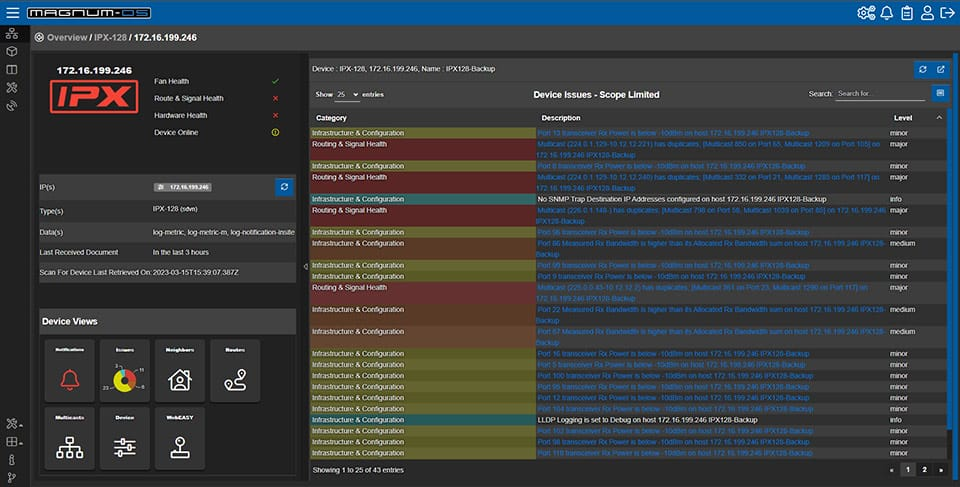
Task: Collapse the left panel using the splitter arrow
Action: [x=304, y=267]
